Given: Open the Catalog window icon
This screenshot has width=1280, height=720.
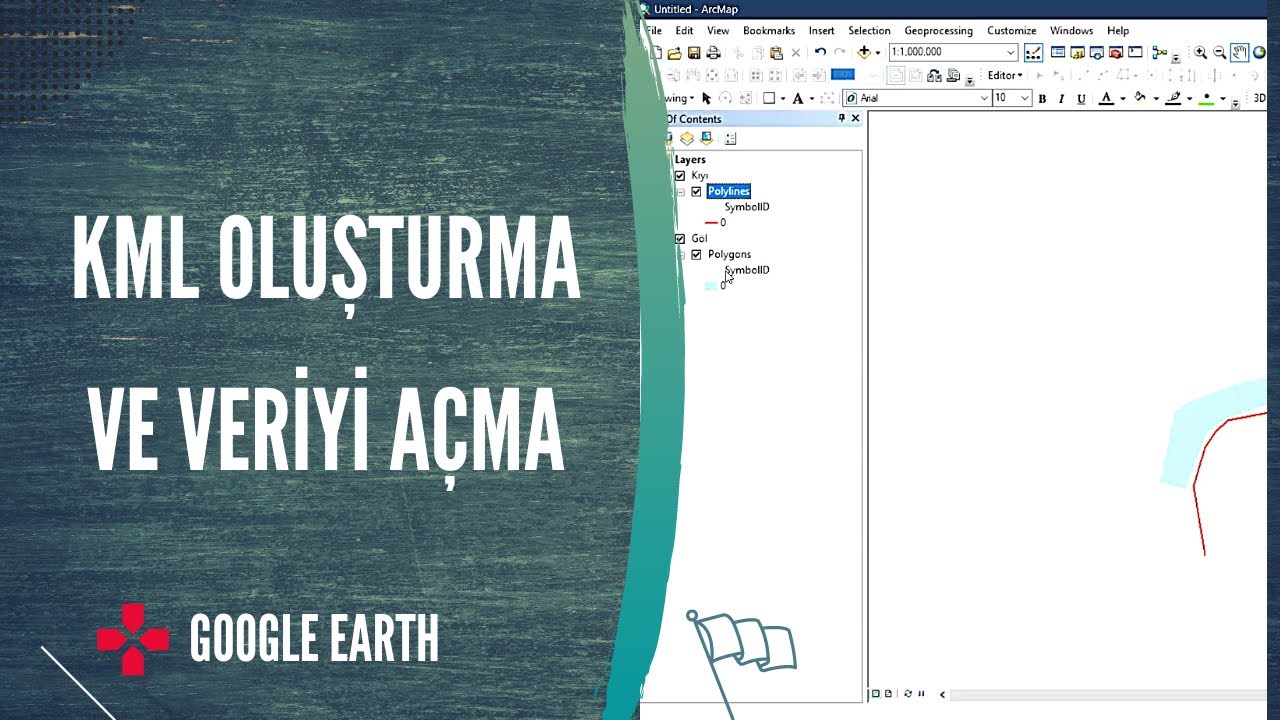Looking at the screenshot, I should click(x=1077, y=53).
